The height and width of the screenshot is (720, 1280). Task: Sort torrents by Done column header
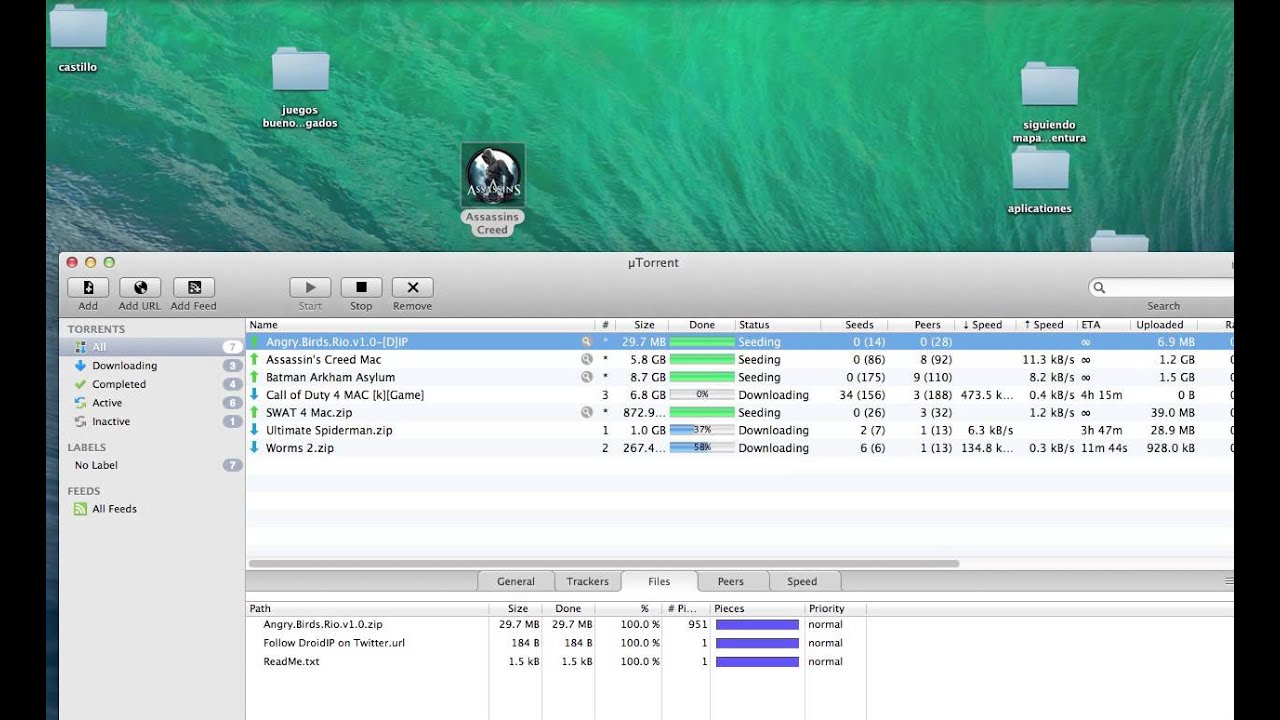click(701, 325)
